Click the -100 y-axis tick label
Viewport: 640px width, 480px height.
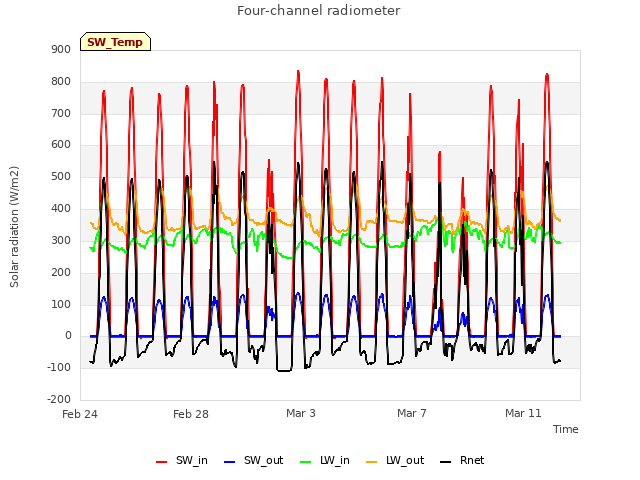click(x=59, y=367)
